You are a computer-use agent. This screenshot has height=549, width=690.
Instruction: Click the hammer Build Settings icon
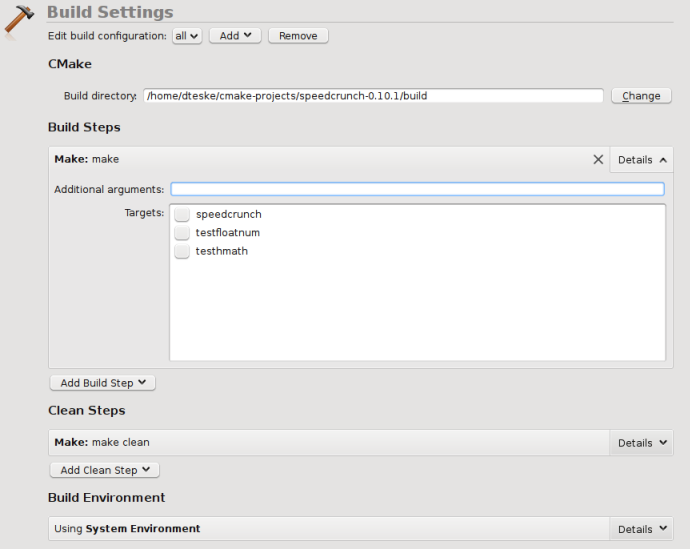tap(20, 19)
